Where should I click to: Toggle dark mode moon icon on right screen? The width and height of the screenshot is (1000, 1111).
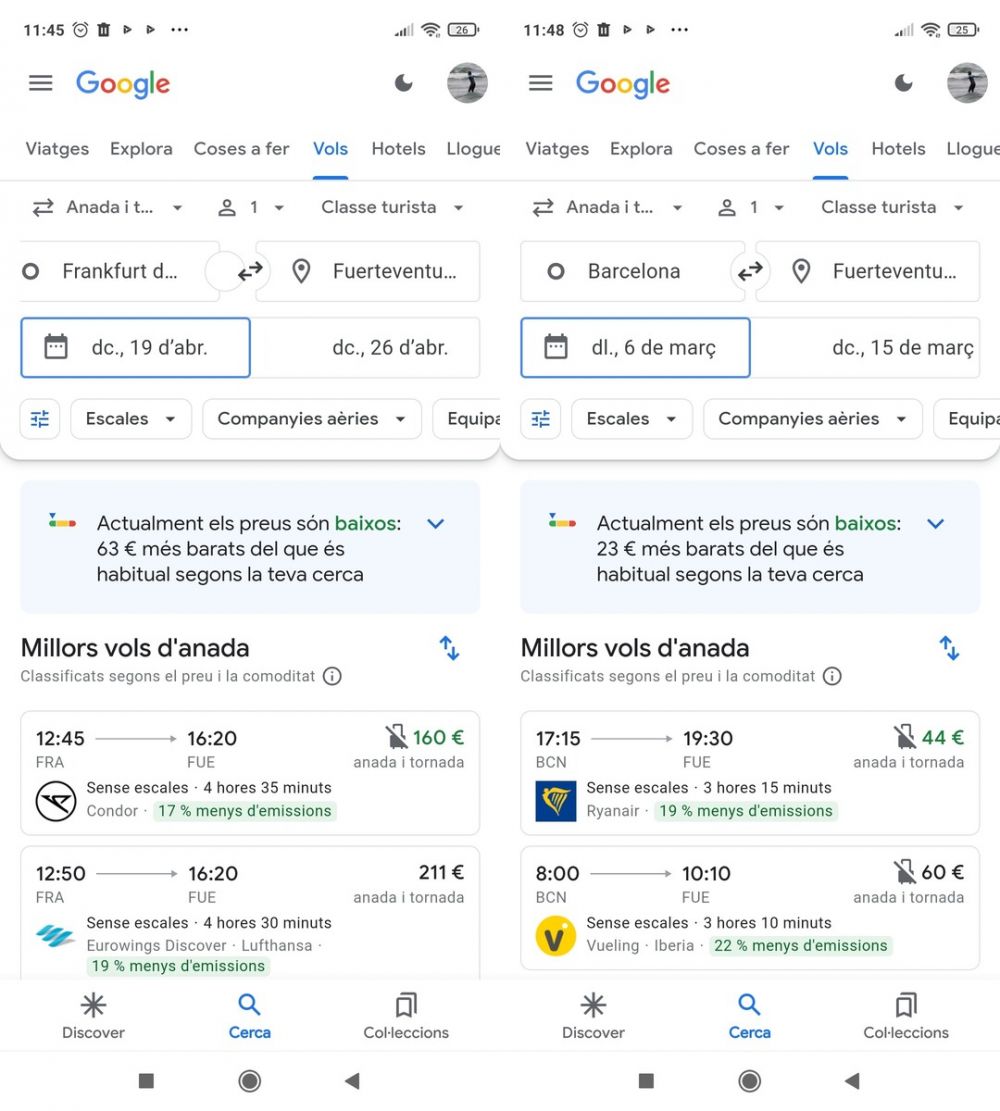(x=904, y=84)
